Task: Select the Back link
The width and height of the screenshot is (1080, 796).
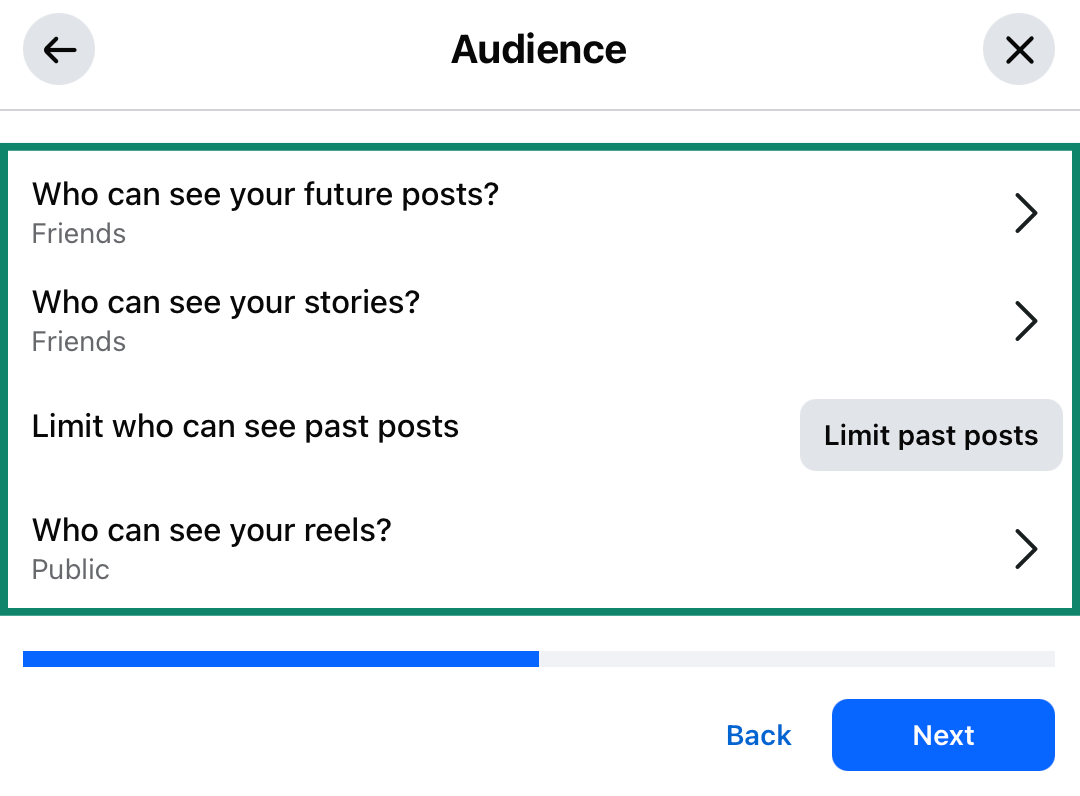Action: (758, 735)
